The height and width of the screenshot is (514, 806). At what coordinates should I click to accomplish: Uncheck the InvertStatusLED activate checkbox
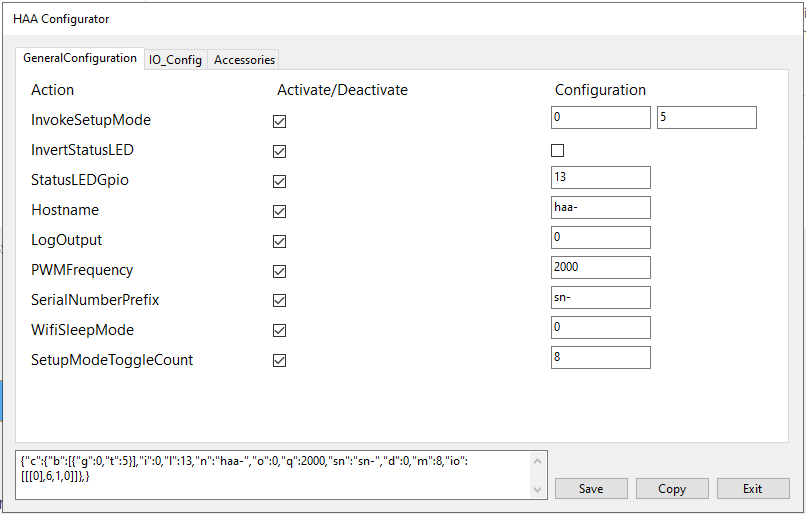point(280,151)
